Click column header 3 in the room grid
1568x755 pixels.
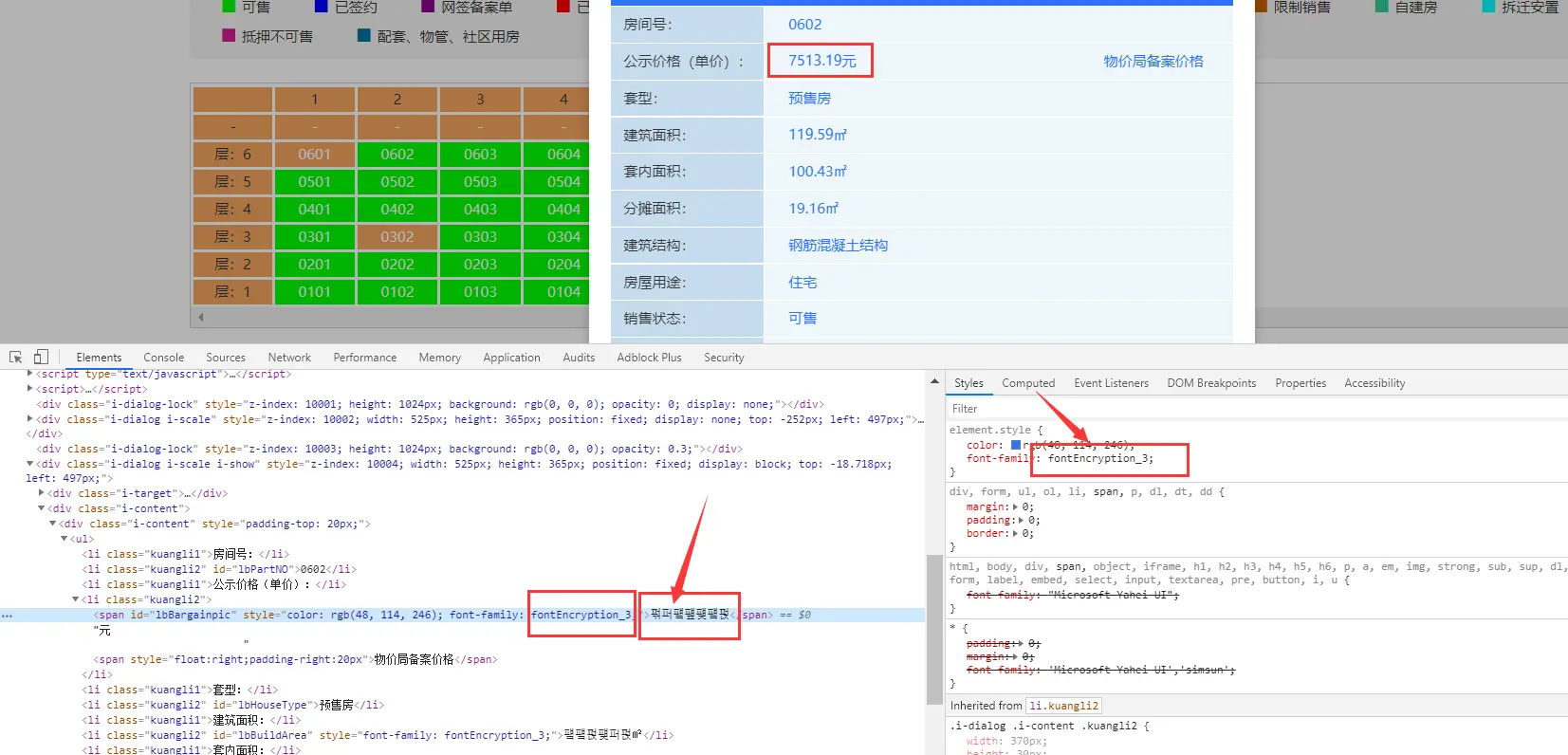click(480, 100)
